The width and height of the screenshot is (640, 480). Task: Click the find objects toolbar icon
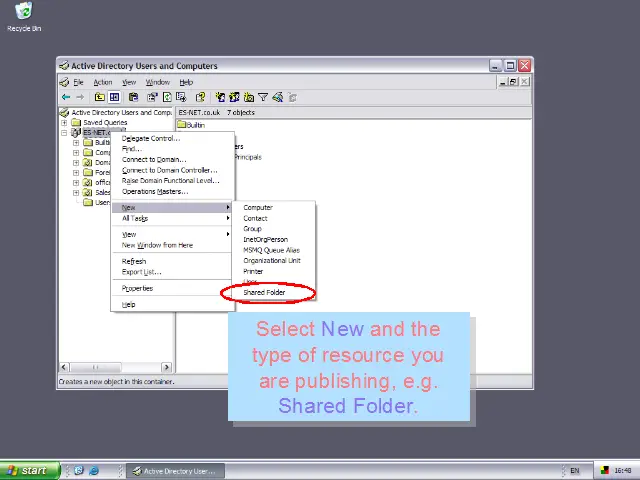tap(278, 97)
